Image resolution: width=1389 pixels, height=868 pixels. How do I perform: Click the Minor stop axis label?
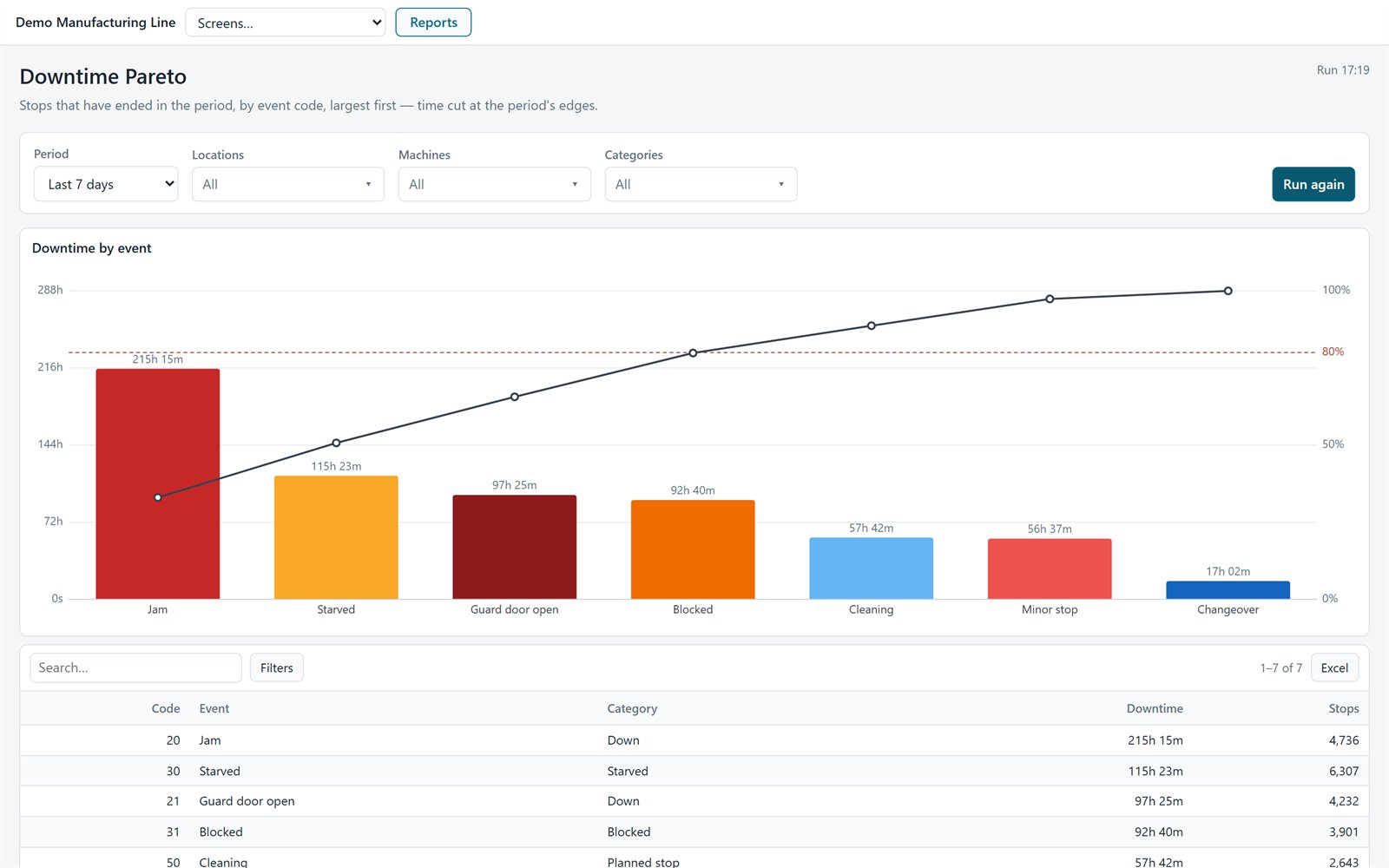click(1050, 609)
